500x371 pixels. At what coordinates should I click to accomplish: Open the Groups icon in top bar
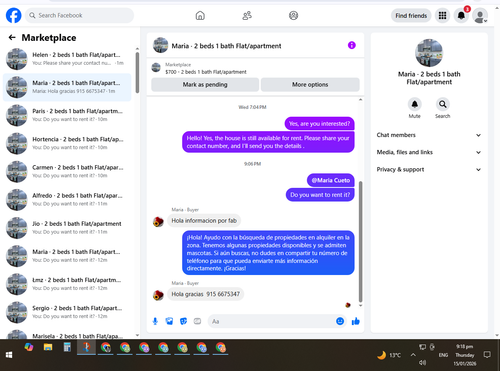[293, 15]
